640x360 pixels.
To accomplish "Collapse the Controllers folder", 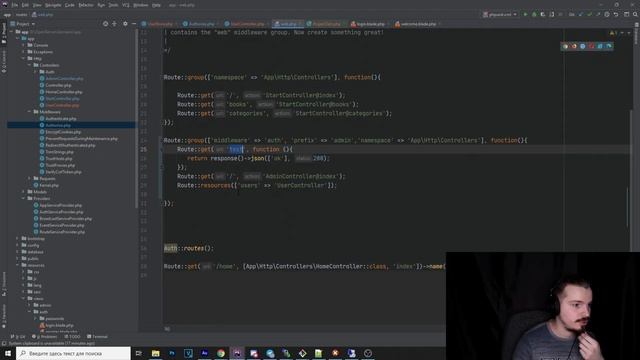I will click(x=29, y=65).
